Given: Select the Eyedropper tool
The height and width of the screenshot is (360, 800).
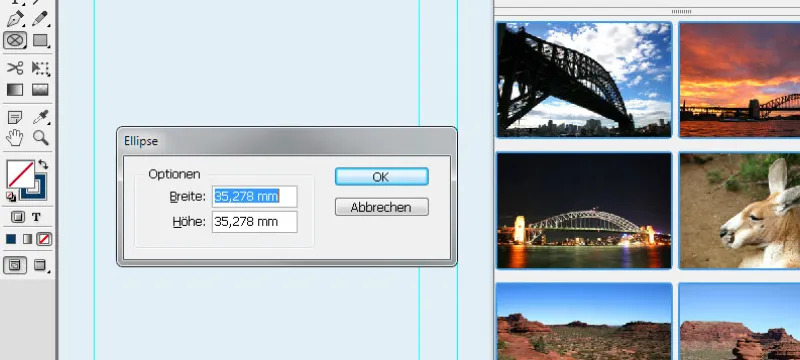Looking at the screenshot, I should coord(40,117).
